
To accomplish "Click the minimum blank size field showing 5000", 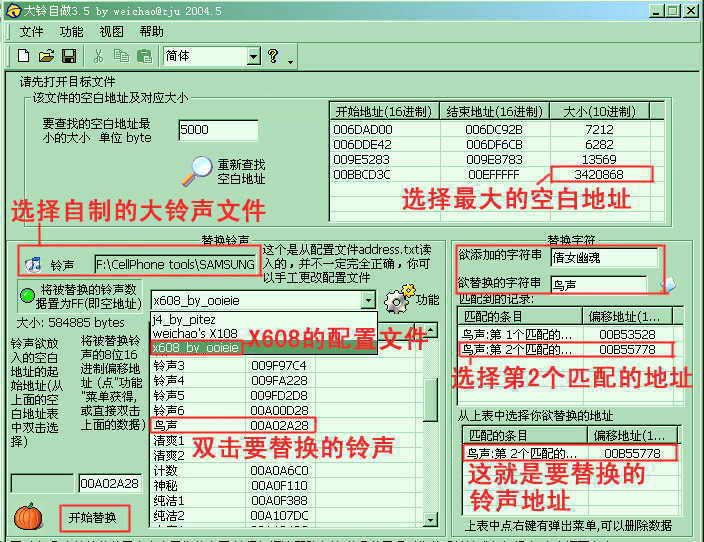I will (x=217, y=130).
